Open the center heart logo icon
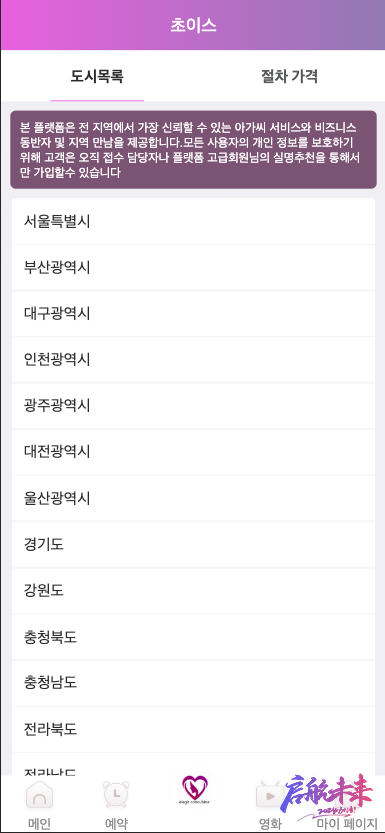Screen dimensions: 385x833 [x=192, y=788]
